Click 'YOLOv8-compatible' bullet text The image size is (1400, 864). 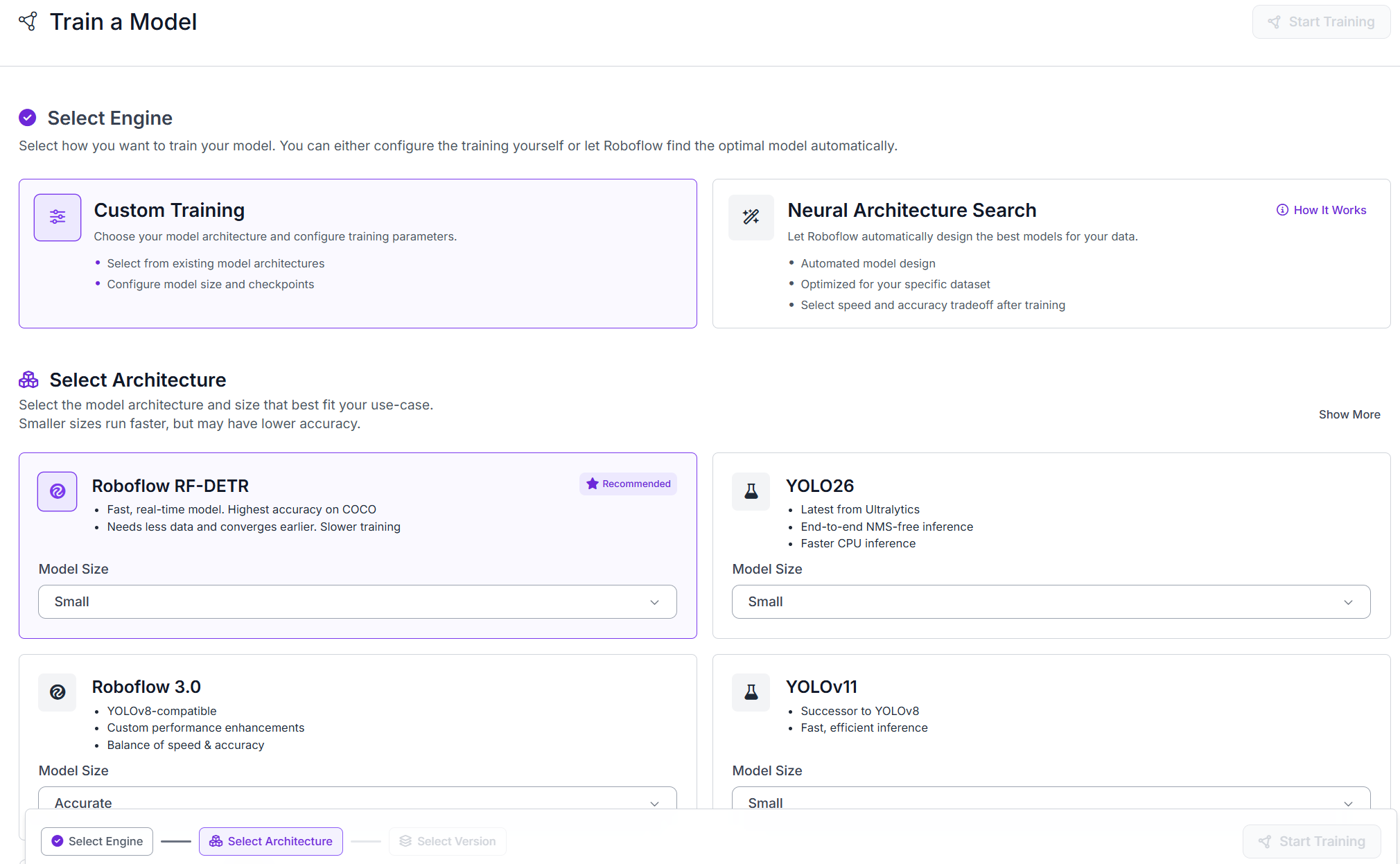161,711
